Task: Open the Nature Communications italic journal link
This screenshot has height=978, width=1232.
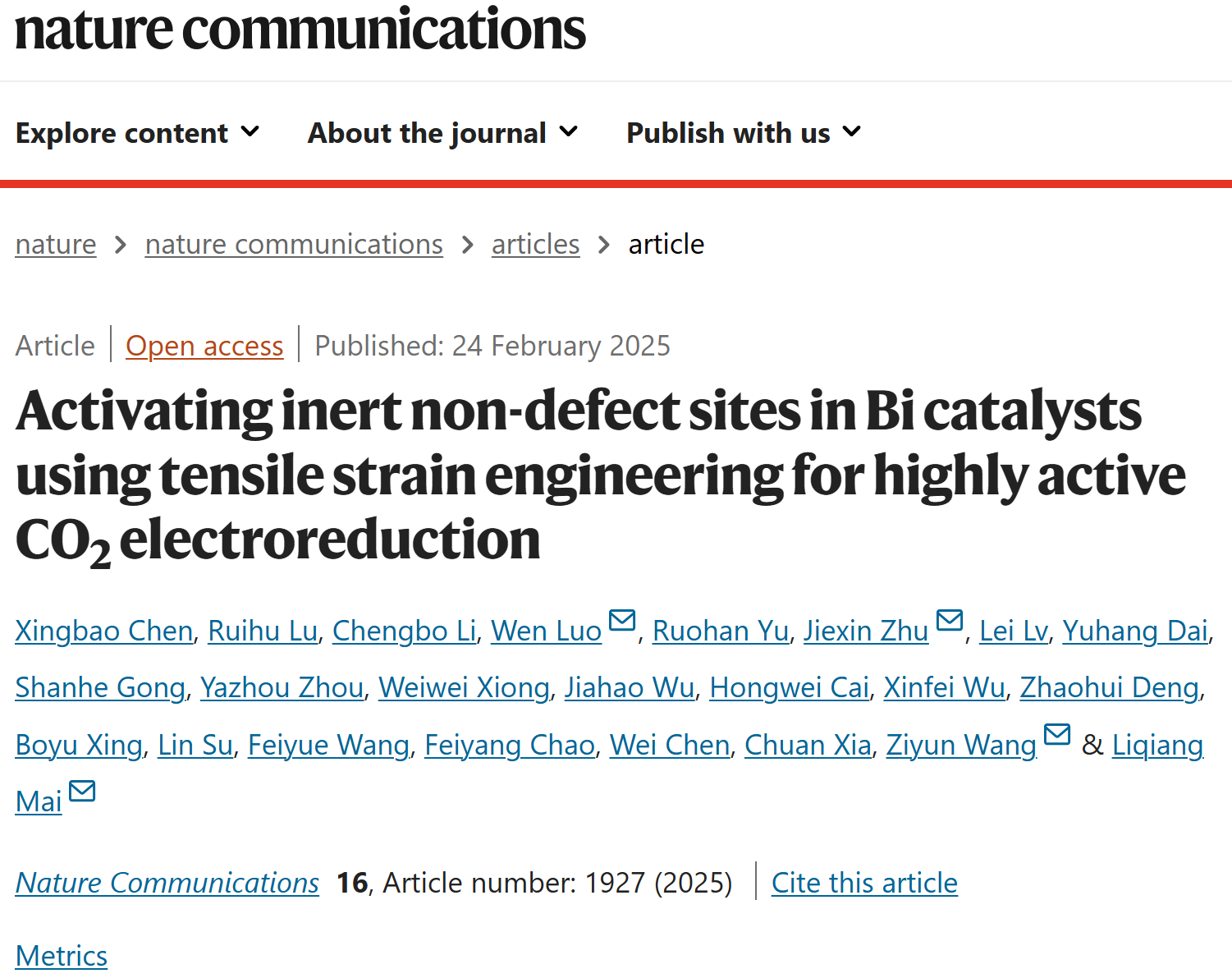Action: 167,883
